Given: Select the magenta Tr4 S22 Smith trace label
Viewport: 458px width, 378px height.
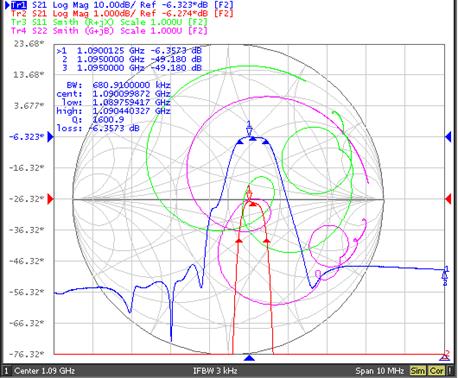Looking at the screenshot, I should (109, 31).
